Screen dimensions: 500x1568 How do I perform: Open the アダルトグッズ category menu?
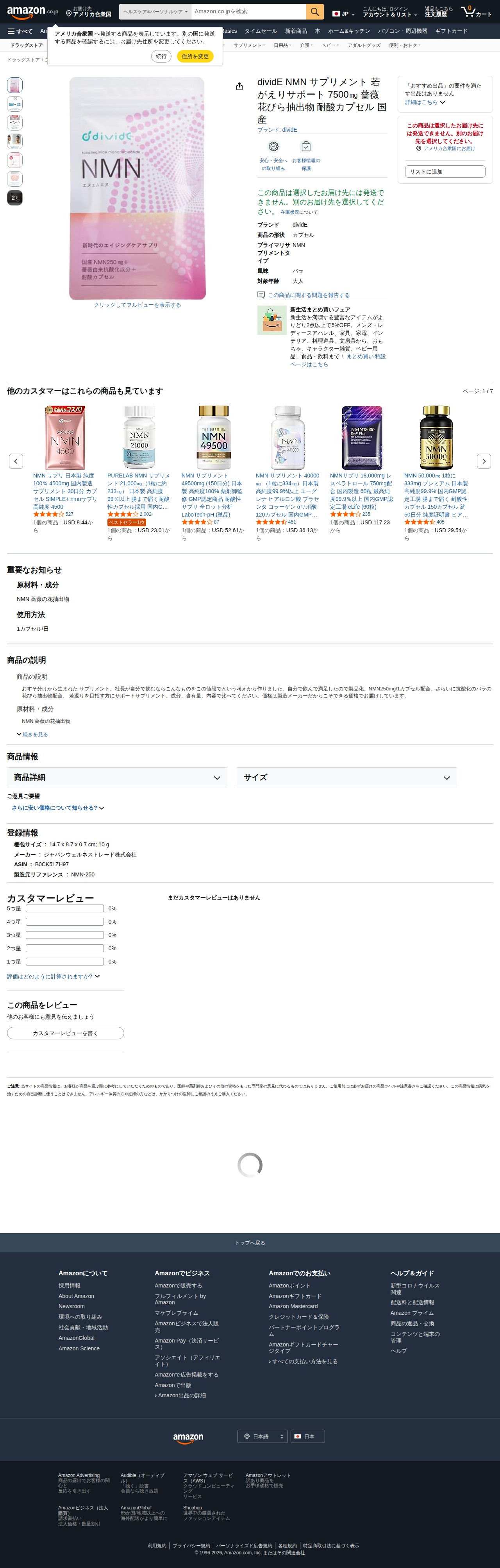click(364, 45)
